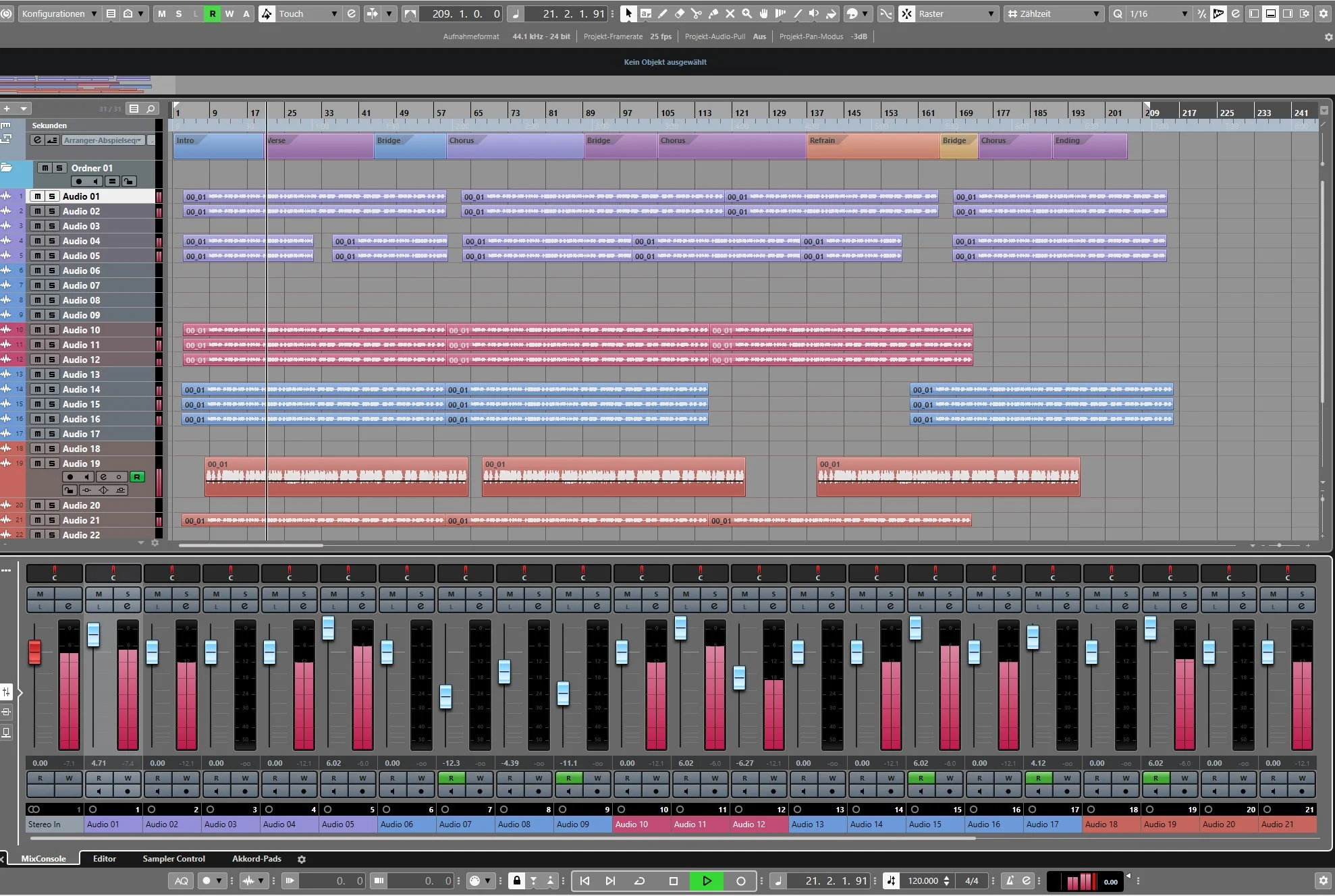Image resolution: width=1335 pixels, height=896 pixels.
Task: Switch to the MixConsole tab
Action: coord(43,859)
